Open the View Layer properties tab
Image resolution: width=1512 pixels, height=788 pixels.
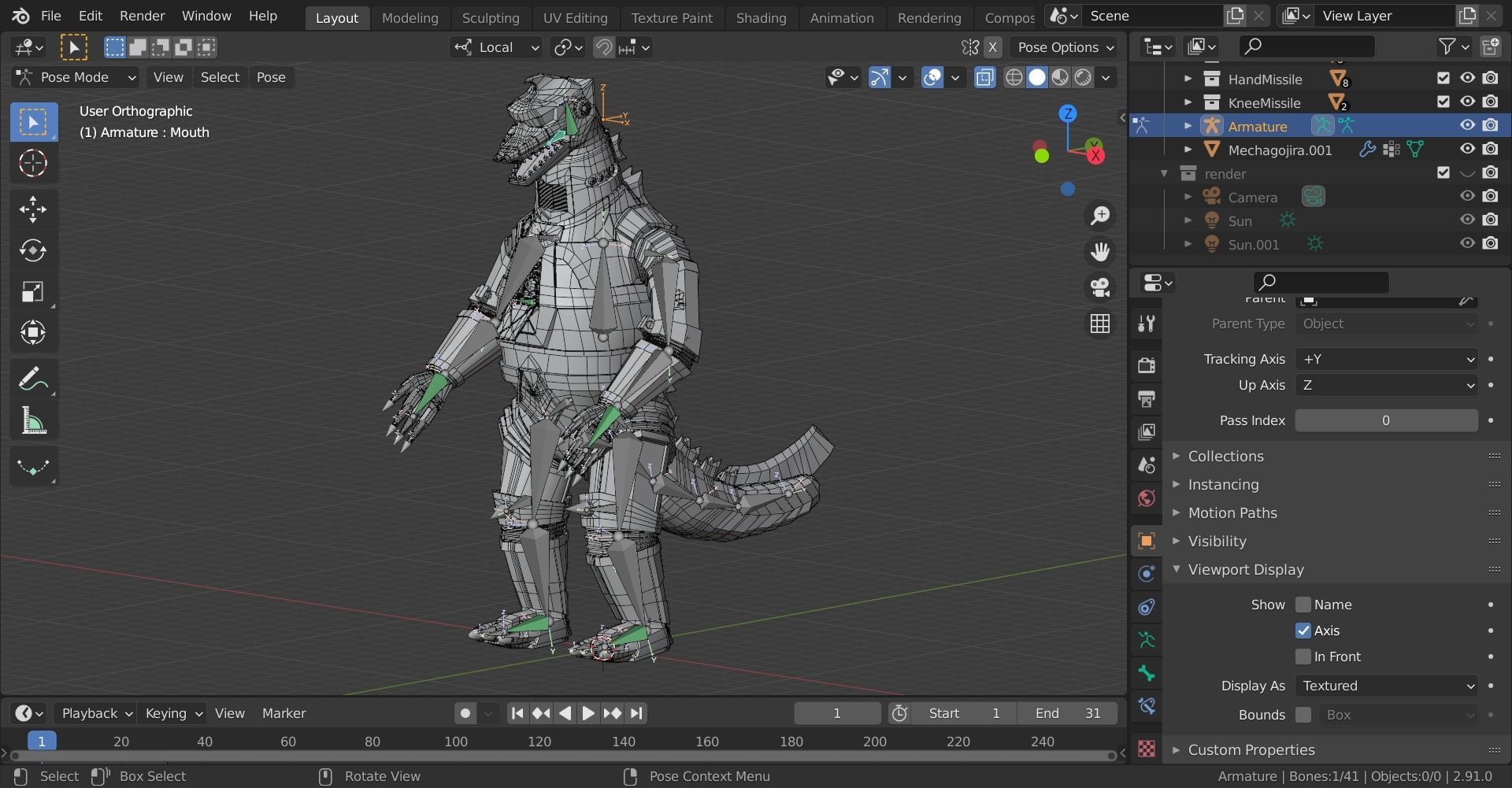(1147, 431)
